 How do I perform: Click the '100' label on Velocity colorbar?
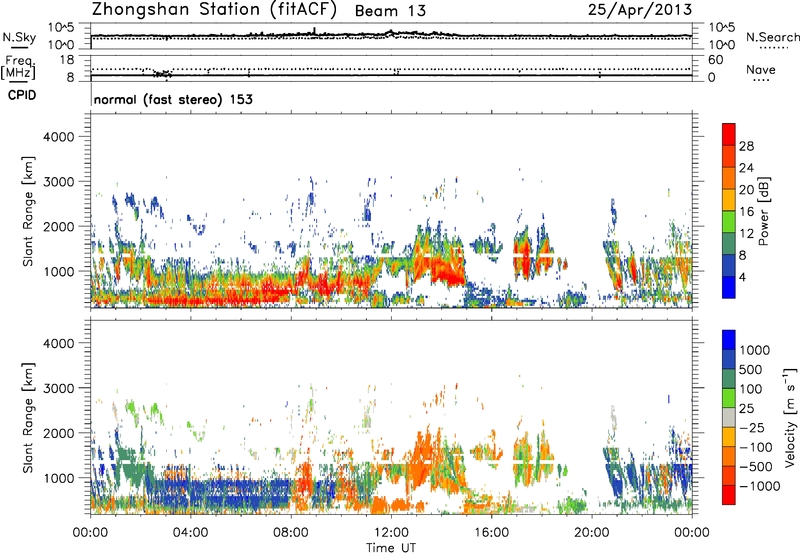pyautogui.click(x=751, y=389)
